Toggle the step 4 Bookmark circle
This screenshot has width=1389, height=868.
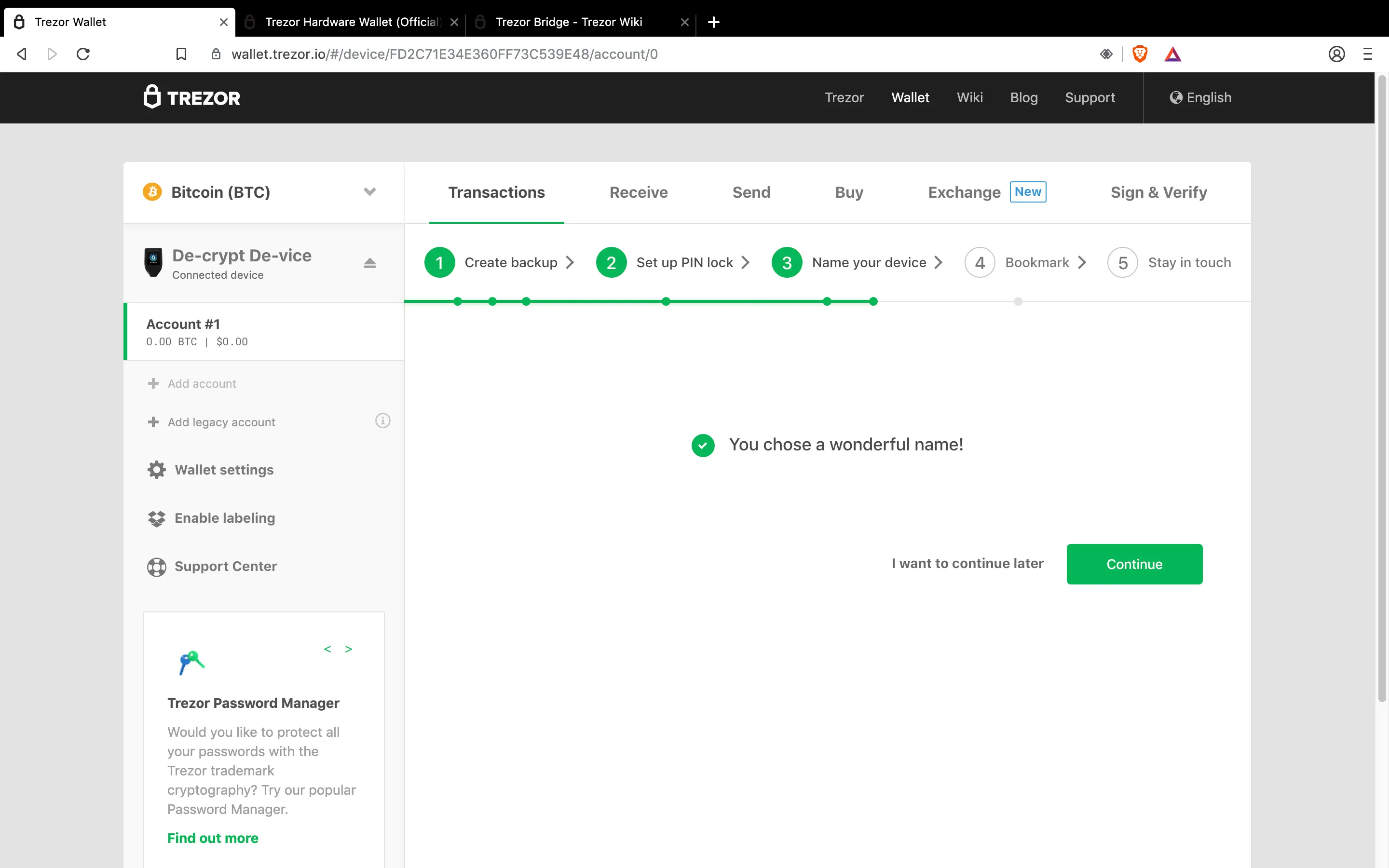[x=979, y=262]
